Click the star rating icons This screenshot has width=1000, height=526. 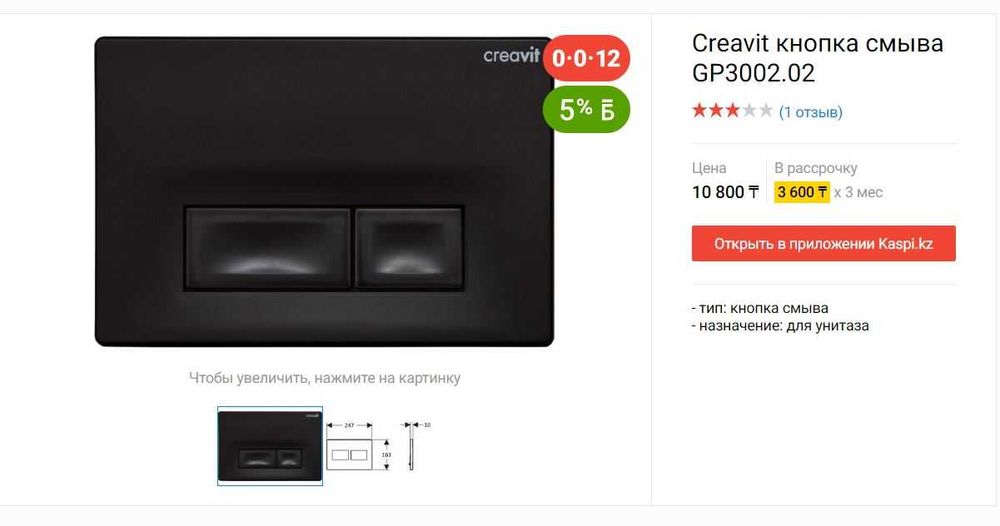(x=732, y=111)
